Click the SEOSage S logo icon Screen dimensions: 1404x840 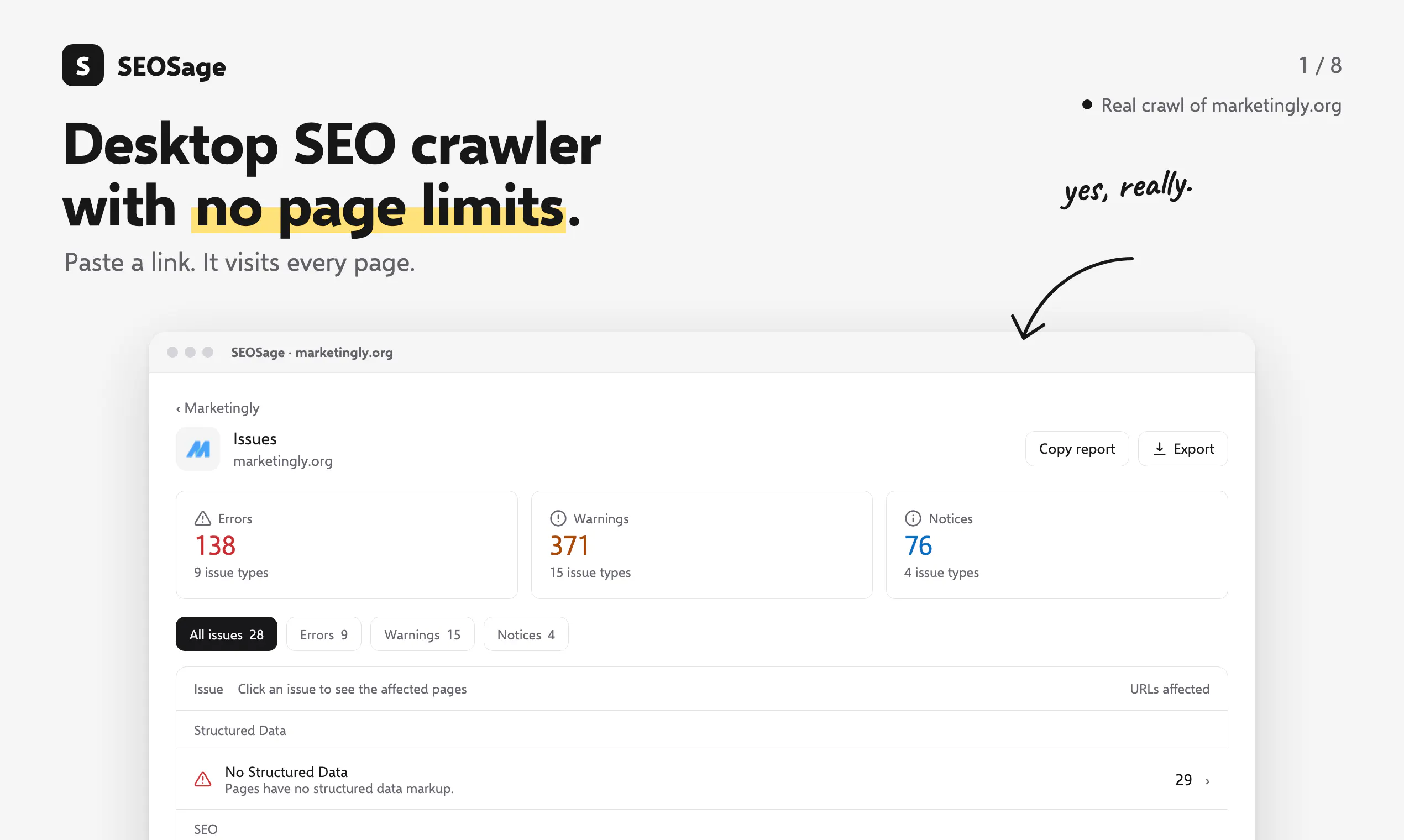(83, 65)
